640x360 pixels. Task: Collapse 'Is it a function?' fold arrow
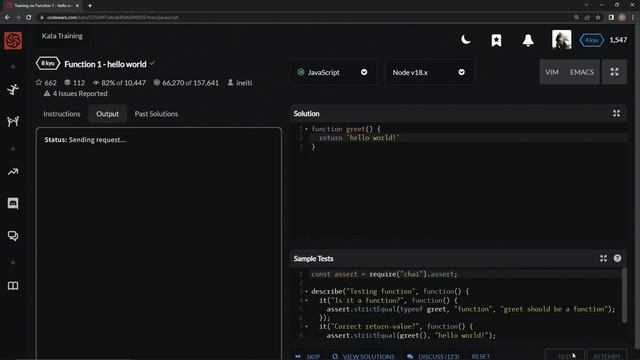[306, 300]
